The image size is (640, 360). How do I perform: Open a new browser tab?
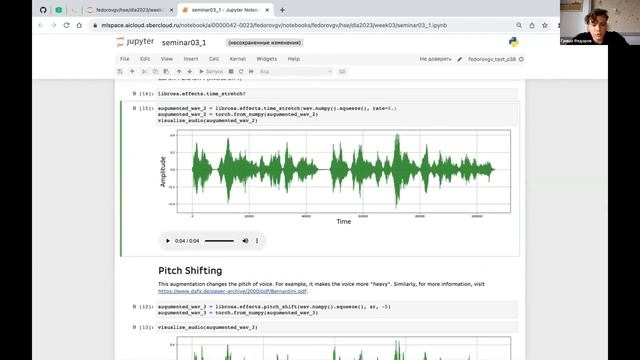tap(282, 10)
